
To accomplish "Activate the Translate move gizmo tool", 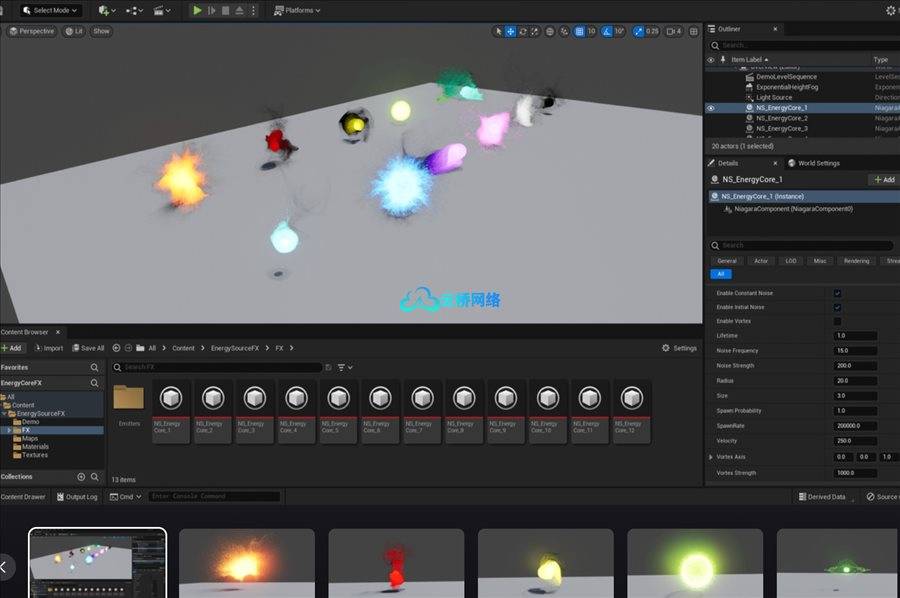I will coord(510,32).
